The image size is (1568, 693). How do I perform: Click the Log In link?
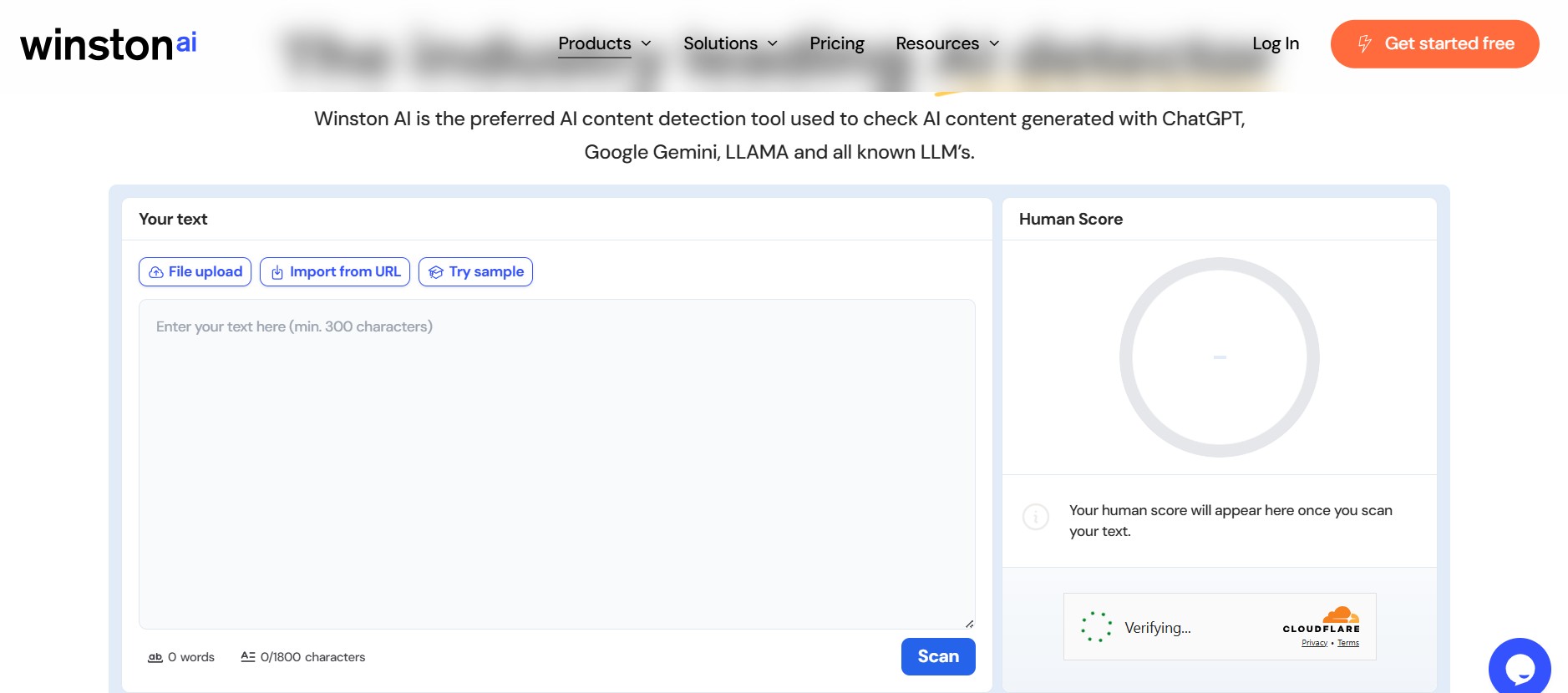pos(1276,43)
